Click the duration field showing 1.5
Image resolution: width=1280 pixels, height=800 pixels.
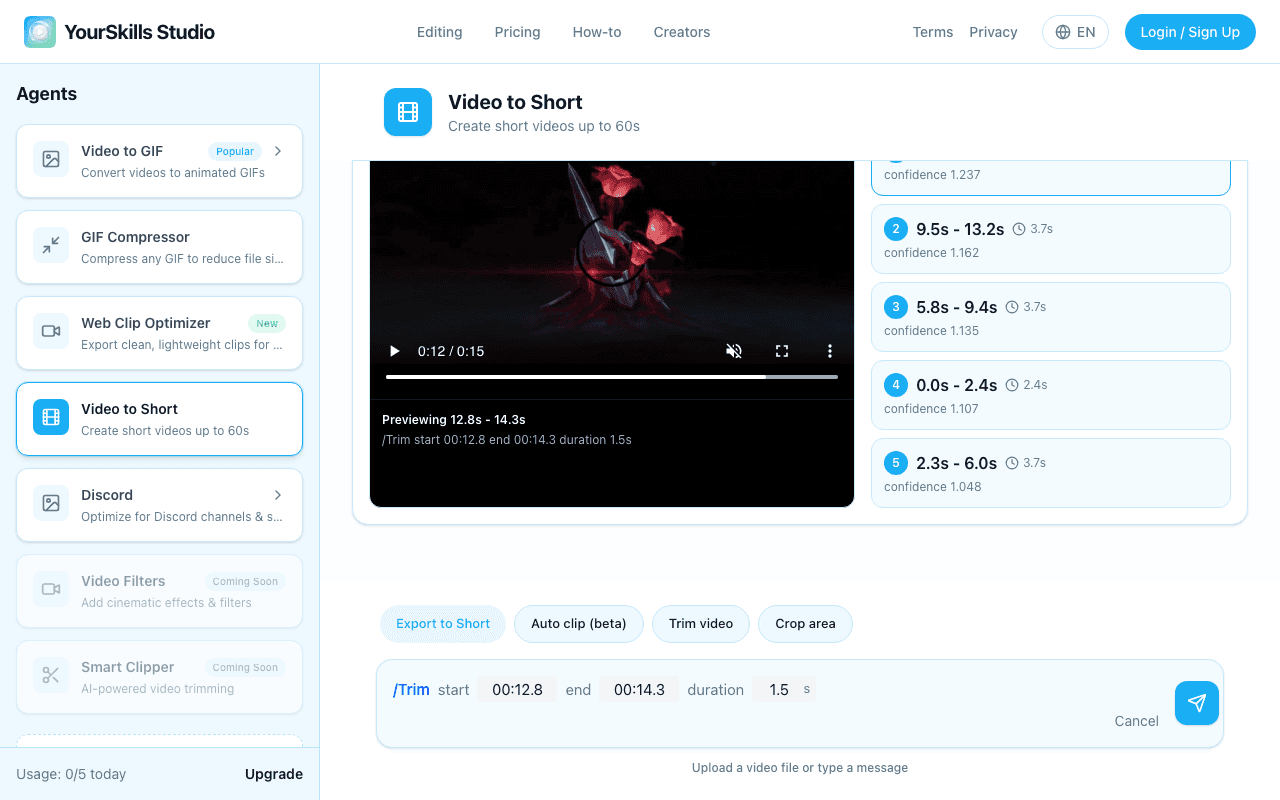click(x=784, y=689)
